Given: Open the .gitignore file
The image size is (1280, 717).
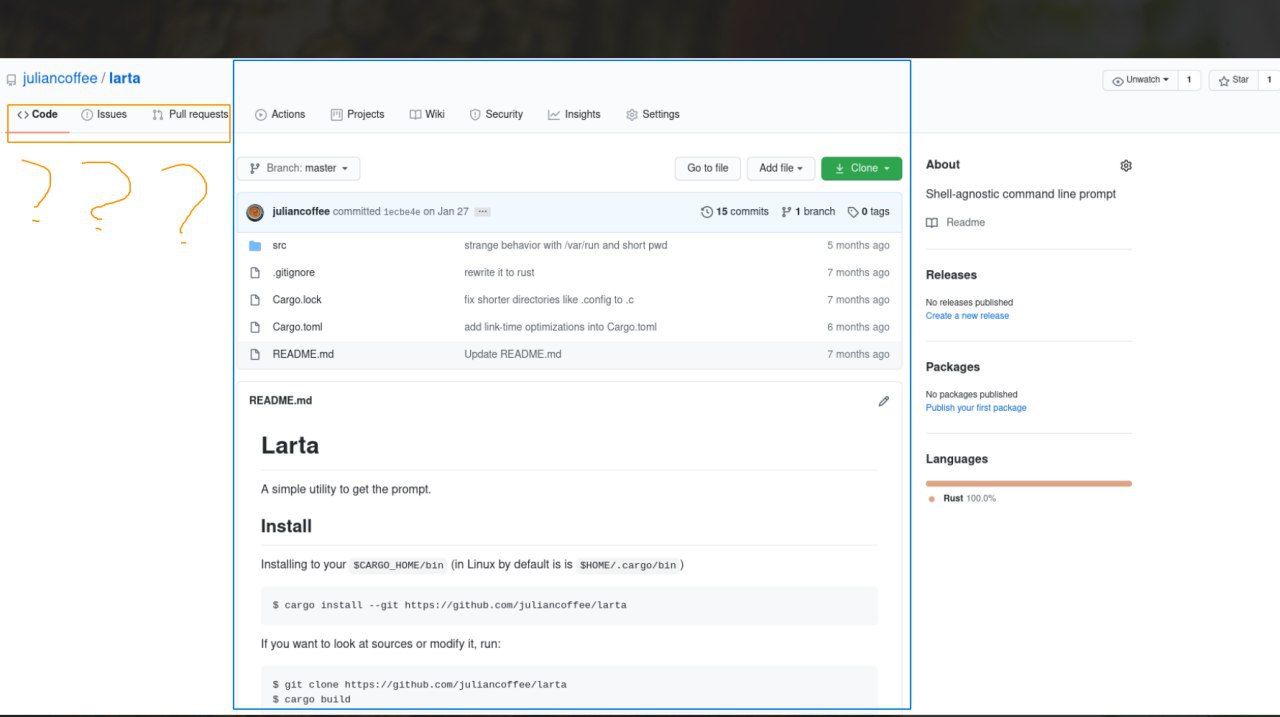Looking at the screenshot, I should [x=293, y=272].
